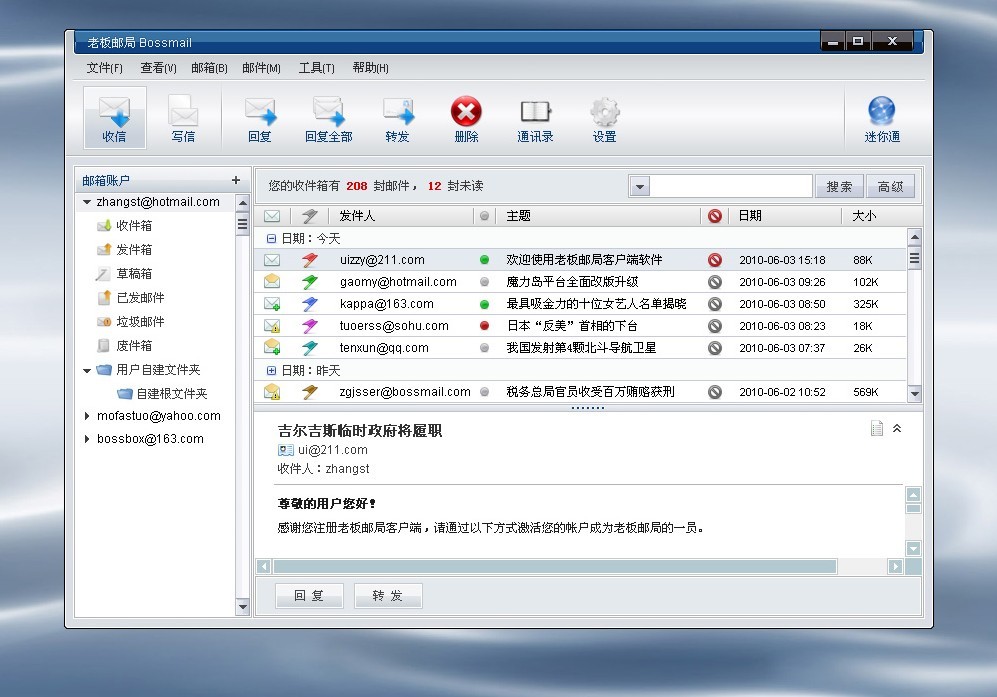This screenshot has width=997, height=697.
Task: Open the 工具(T) menu
Action: pyautogui.click(x=317, y=67)
